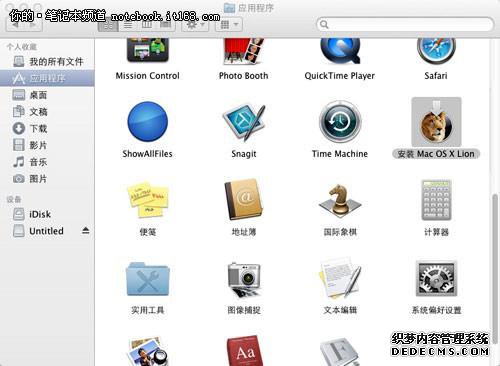Image resolution: width=500 pixels, height=366 pixels.
Task: Open the 文本编辑 TextEdit app
Action: pyautogui.click(x=340, y=279)
